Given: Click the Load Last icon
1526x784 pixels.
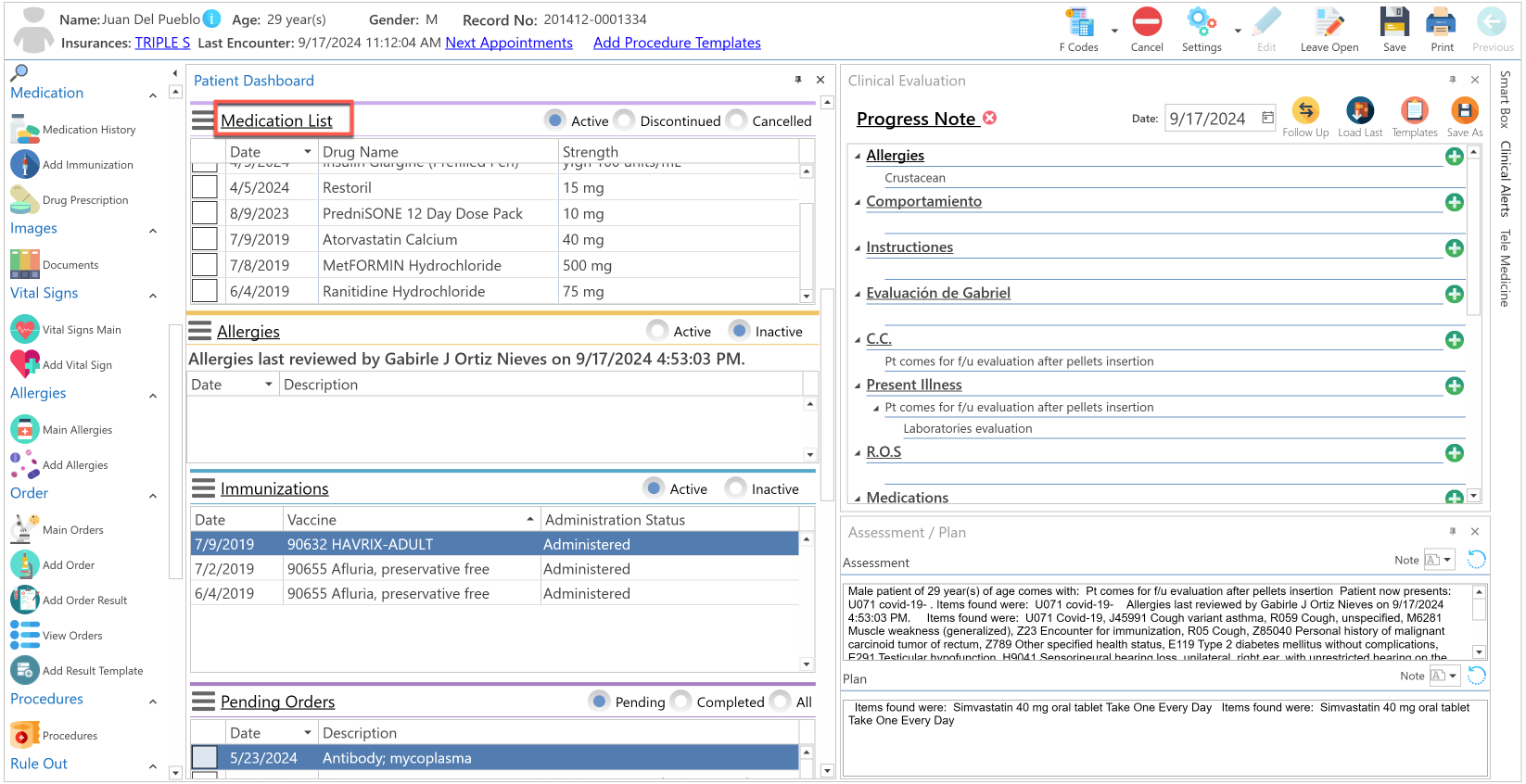Looking at the screenshot, I should click(1360, 111).
